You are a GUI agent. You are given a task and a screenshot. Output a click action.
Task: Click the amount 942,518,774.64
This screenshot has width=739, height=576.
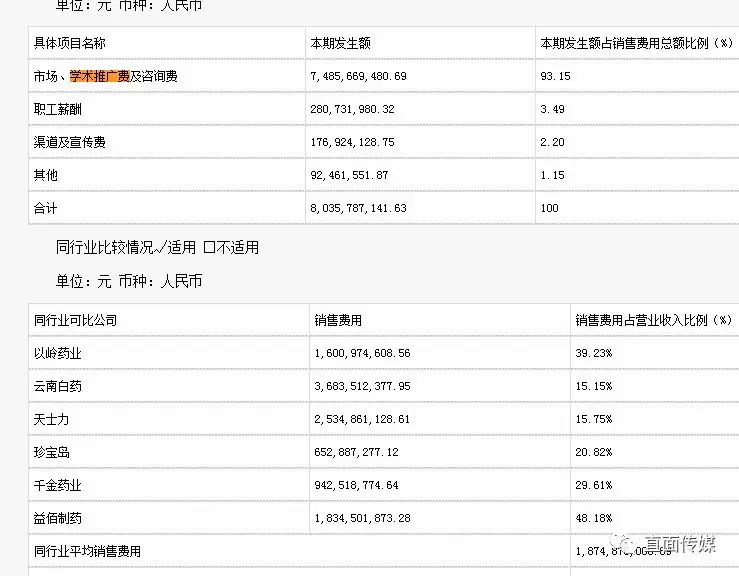tap(356, 485)
